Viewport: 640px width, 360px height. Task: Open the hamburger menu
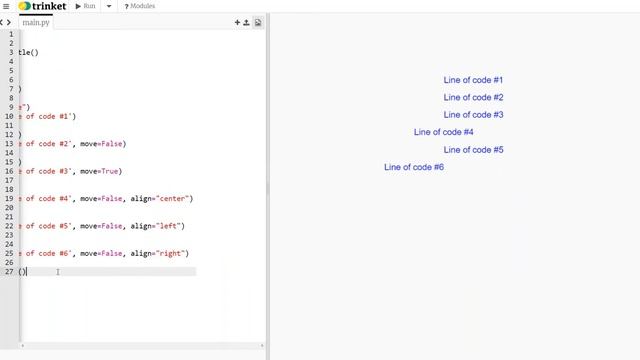(6, 6)
